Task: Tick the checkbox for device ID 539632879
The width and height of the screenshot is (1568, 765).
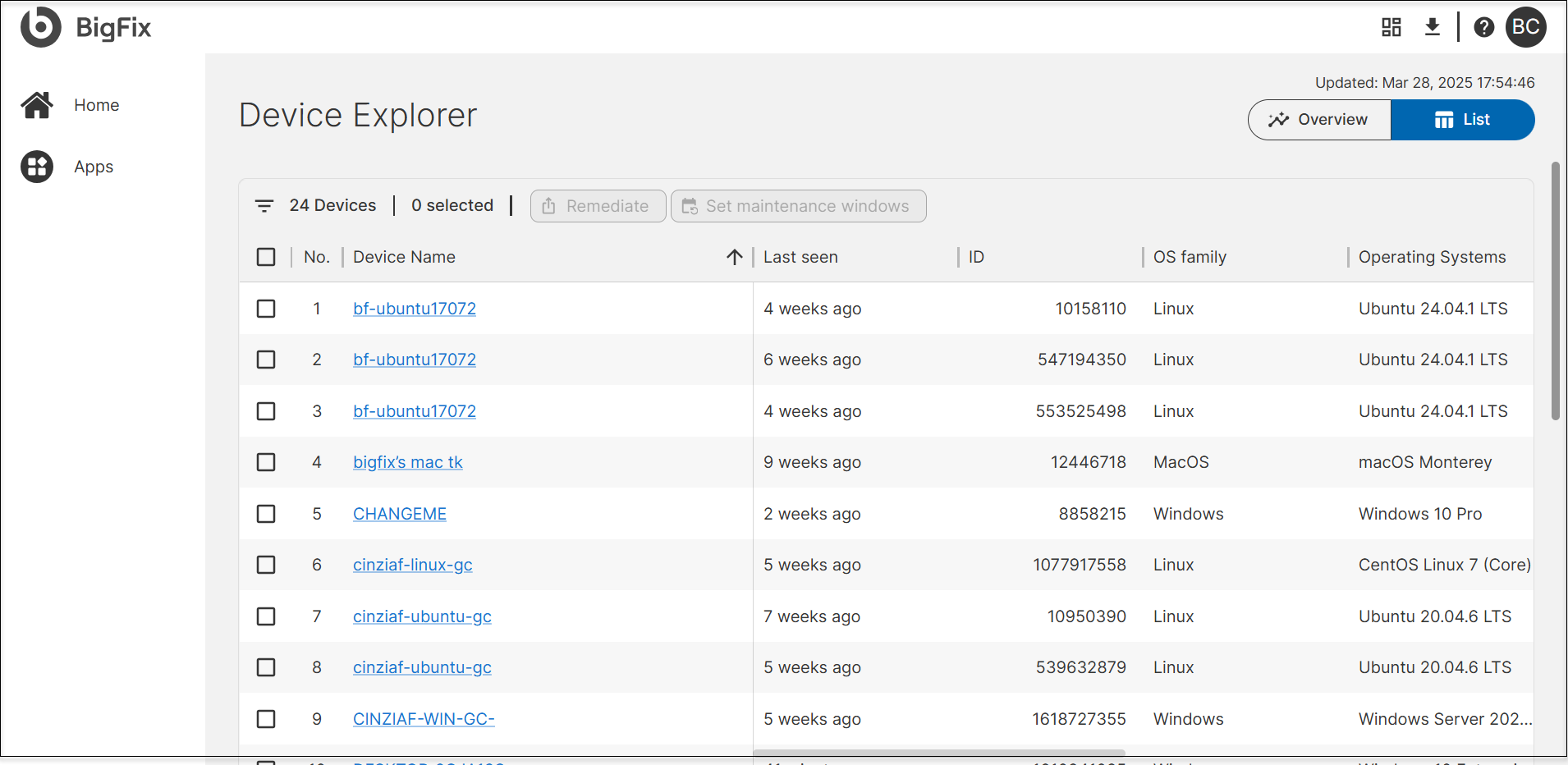Action: coord(266,667)
